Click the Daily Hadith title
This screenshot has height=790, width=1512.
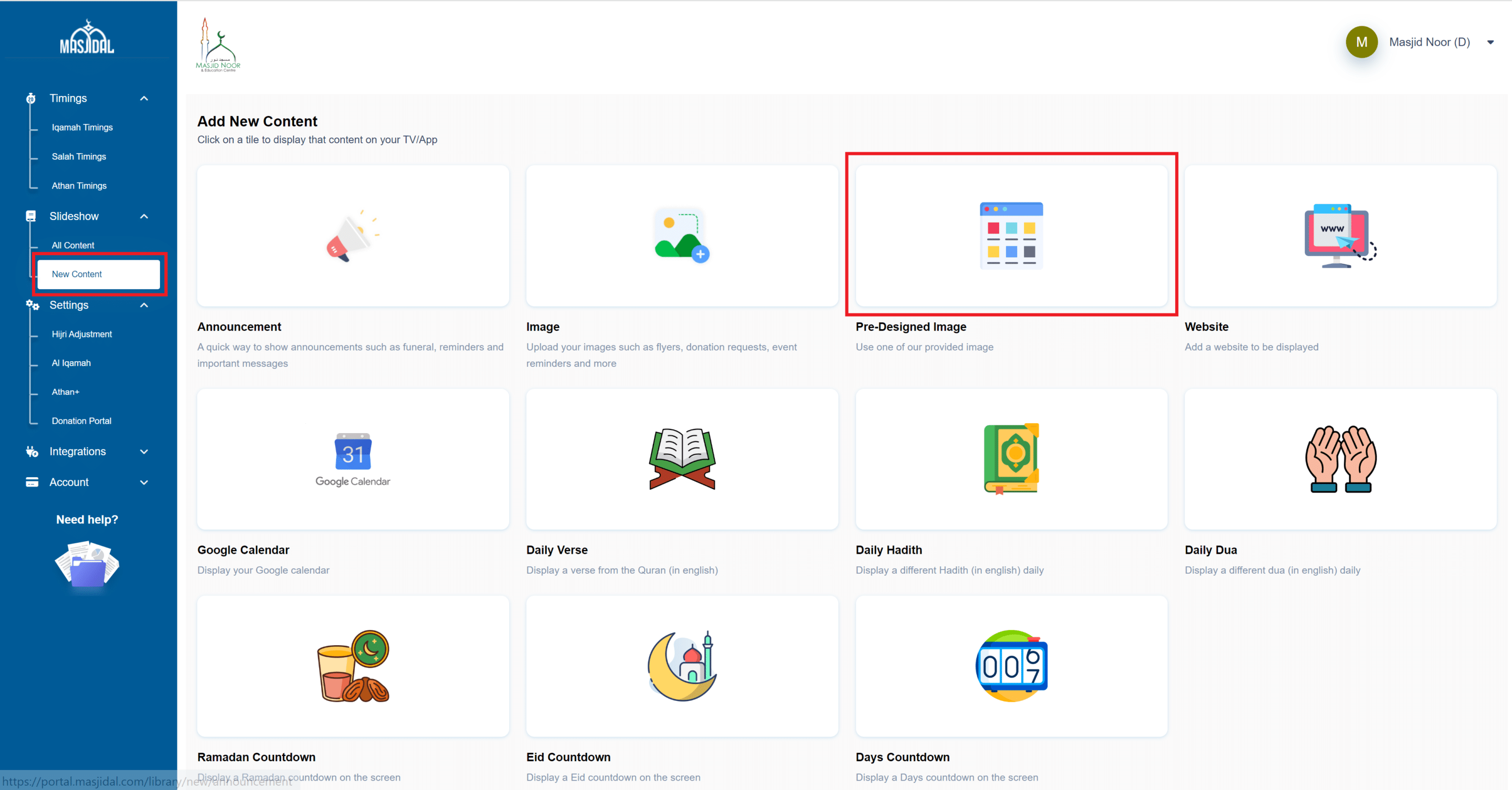tap(889, 550)
